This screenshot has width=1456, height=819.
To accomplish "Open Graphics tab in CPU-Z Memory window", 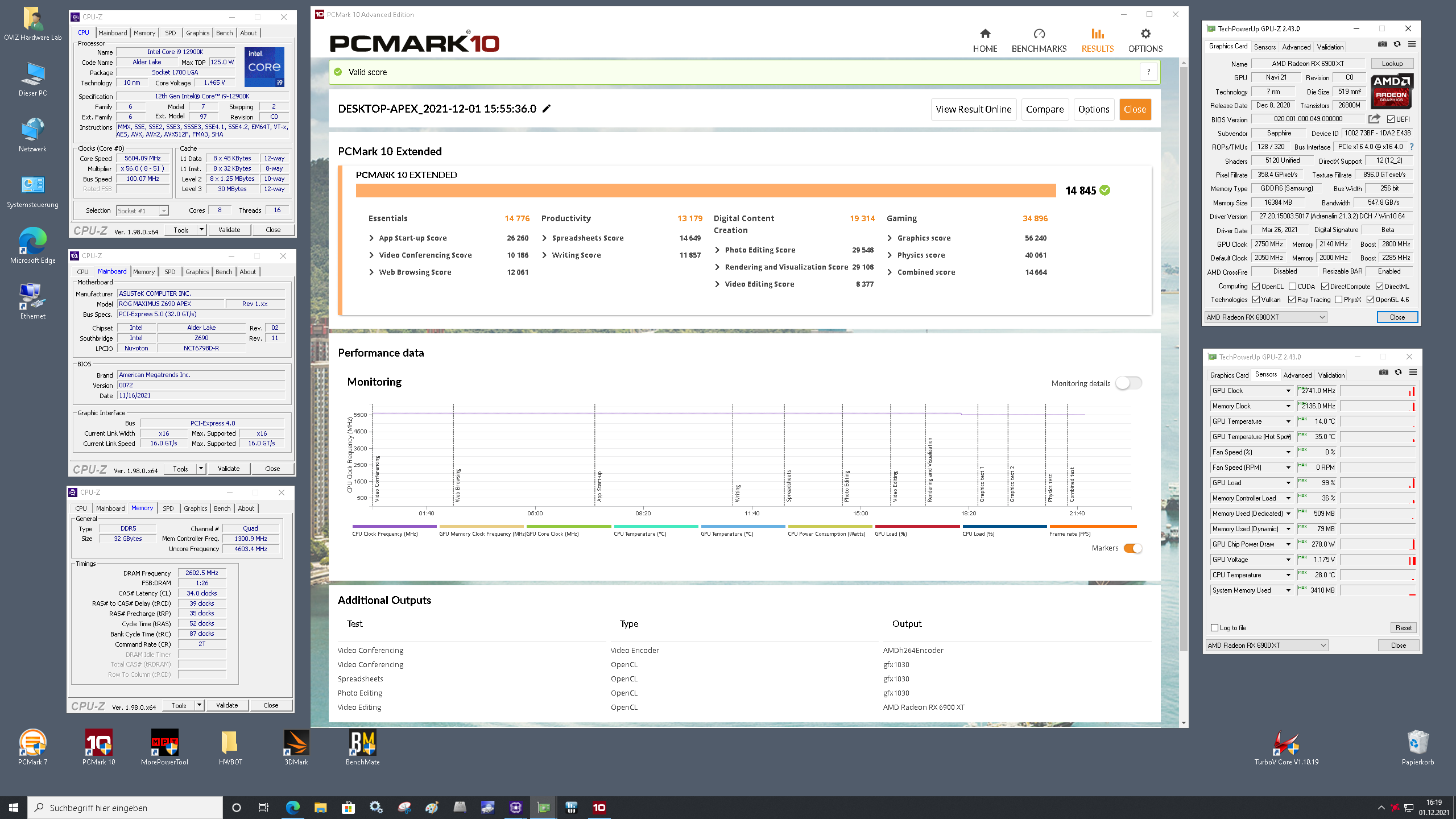I will point(195,508).
